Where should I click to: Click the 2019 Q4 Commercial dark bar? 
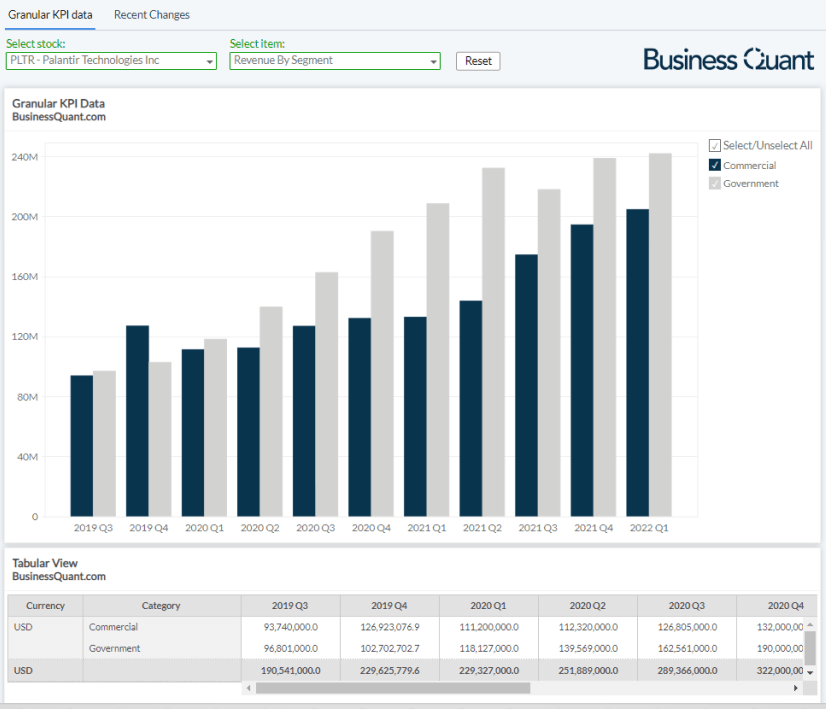coord(137,421)
